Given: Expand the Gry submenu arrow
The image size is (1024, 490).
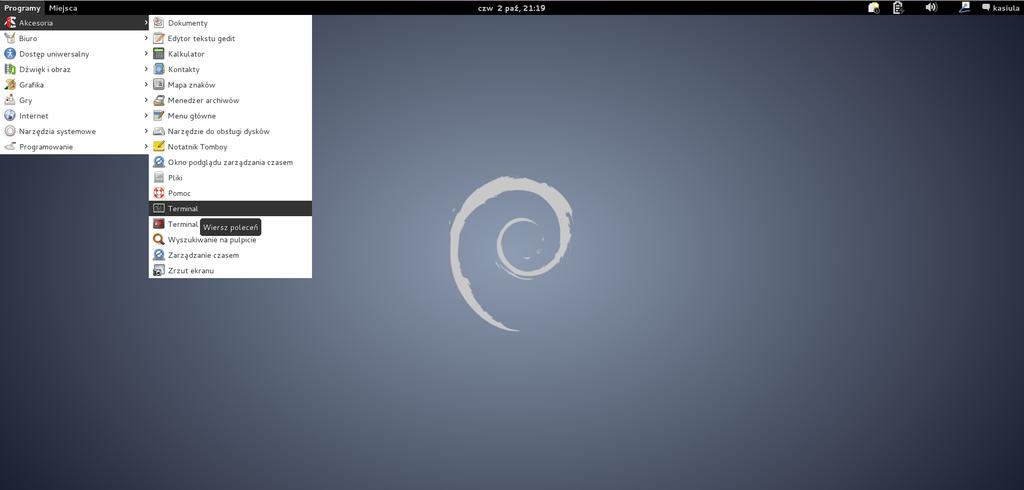Looking at the screenshot, I should 146,100.
